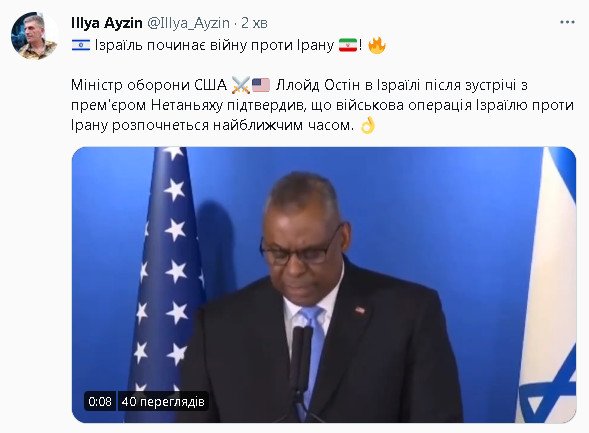Play the video of the speaker at the podium
Screen dimensions: 589x433
click(x=324, y=285)
